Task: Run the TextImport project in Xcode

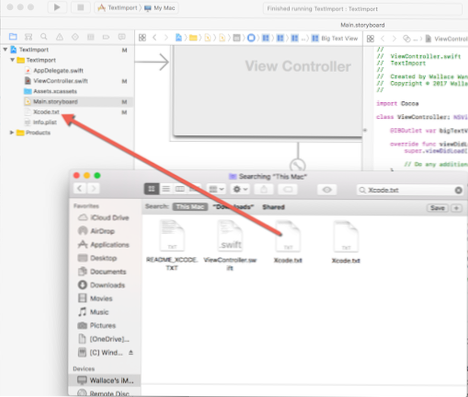Action: [x=57, y=7]
